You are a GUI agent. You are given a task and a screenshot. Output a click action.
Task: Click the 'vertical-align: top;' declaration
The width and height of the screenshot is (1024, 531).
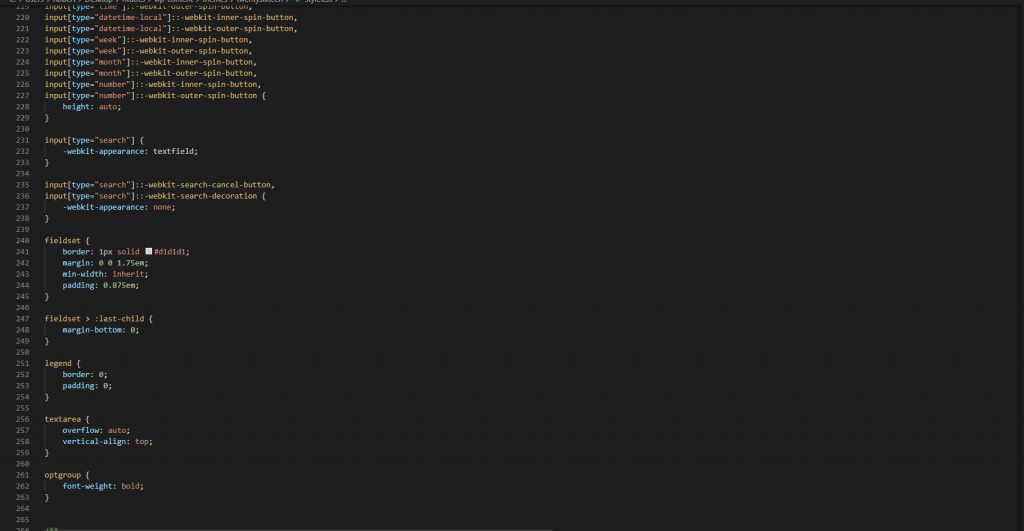pos(107,442)
